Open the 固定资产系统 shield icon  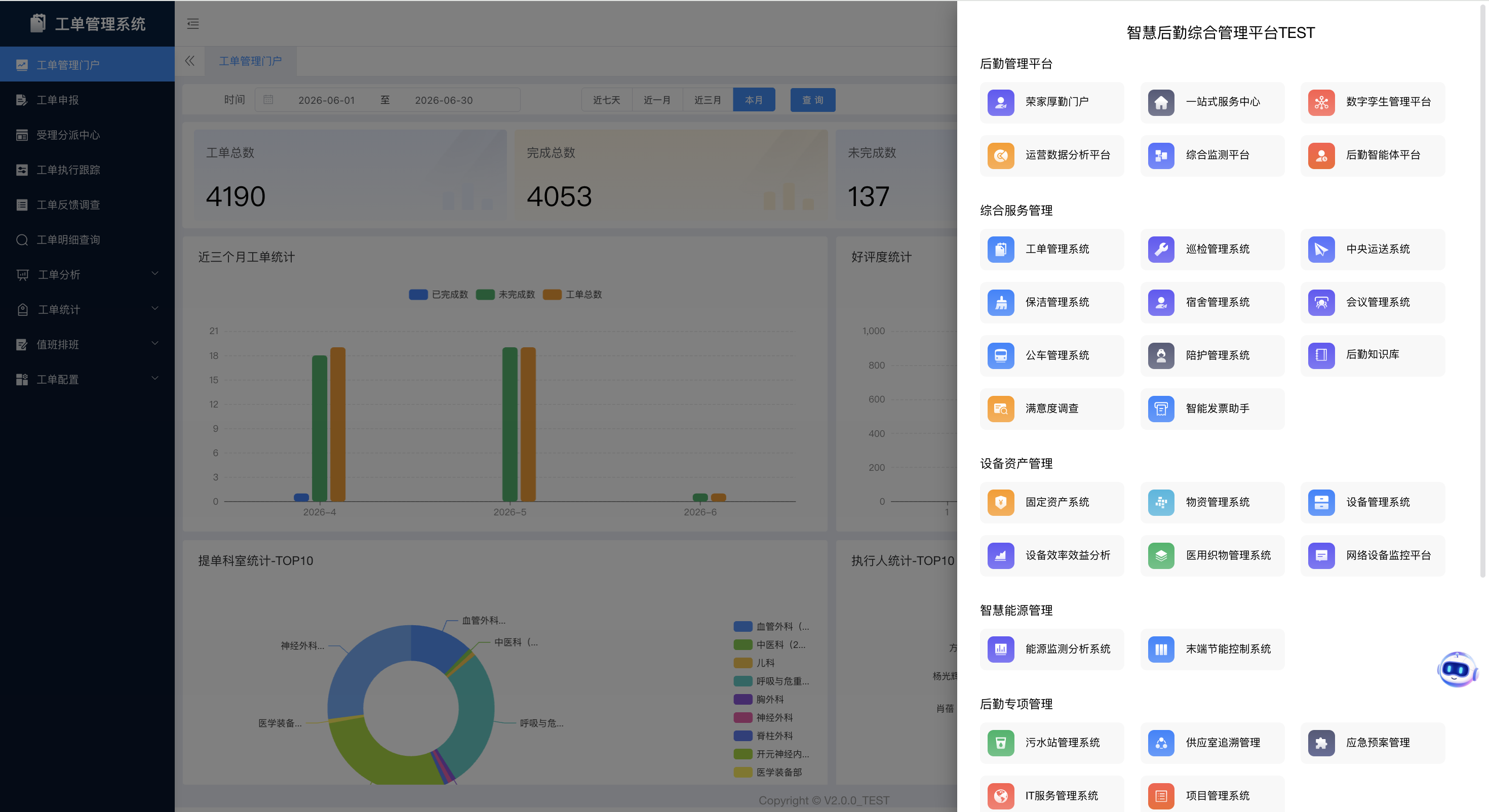pos(1001,502)
